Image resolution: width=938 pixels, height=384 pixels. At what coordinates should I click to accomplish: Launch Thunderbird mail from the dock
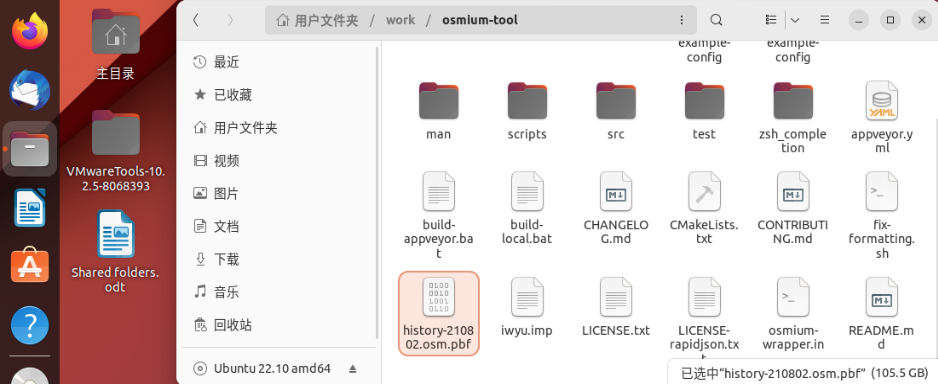coord(29,90)
